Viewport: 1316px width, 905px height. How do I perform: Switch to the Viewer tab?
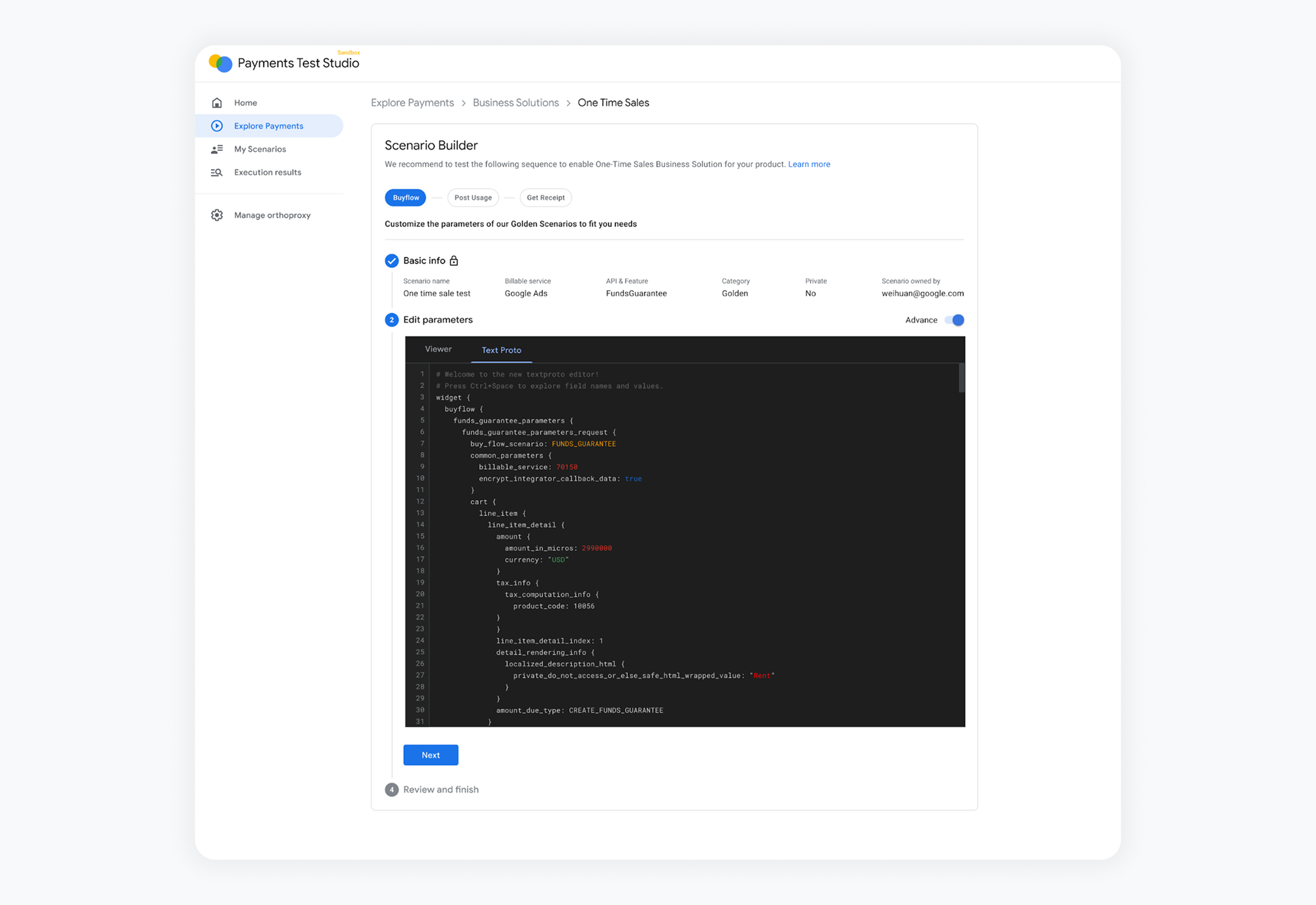(438, 349)
